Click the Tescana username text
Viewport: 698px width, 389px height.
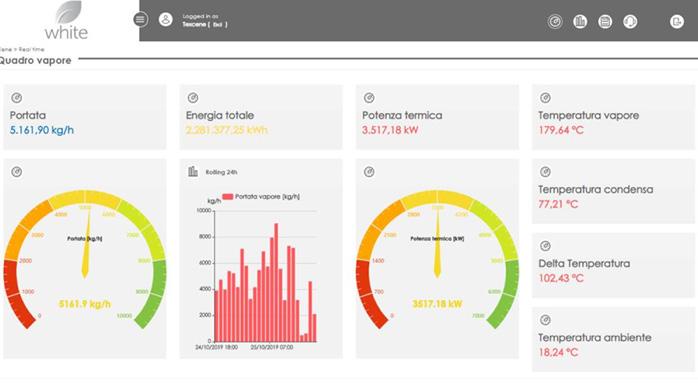(194, 24)
